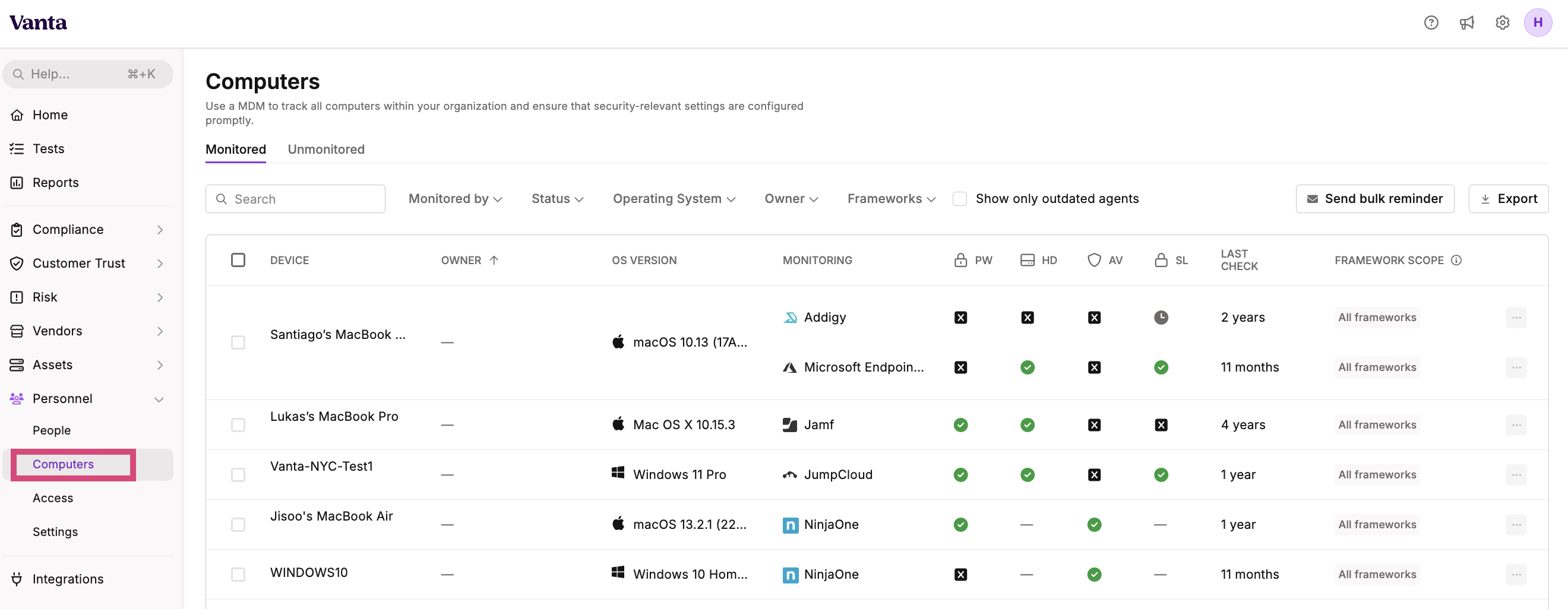This screenshot has height=609, width=1568.
Task: Click the Vanta logo
Action: tap(39, 23)
